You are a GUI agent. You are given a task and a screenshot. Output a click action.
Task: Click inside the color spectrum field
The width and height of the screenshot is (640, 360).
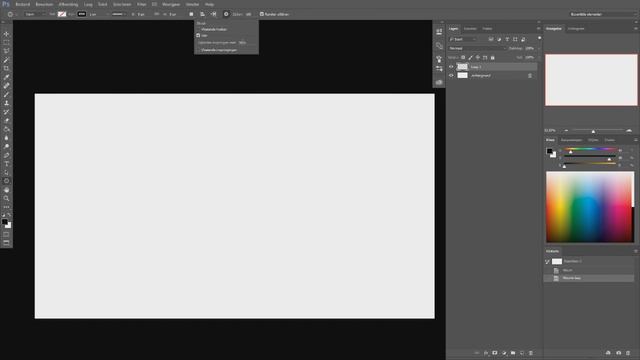[590, 207]
